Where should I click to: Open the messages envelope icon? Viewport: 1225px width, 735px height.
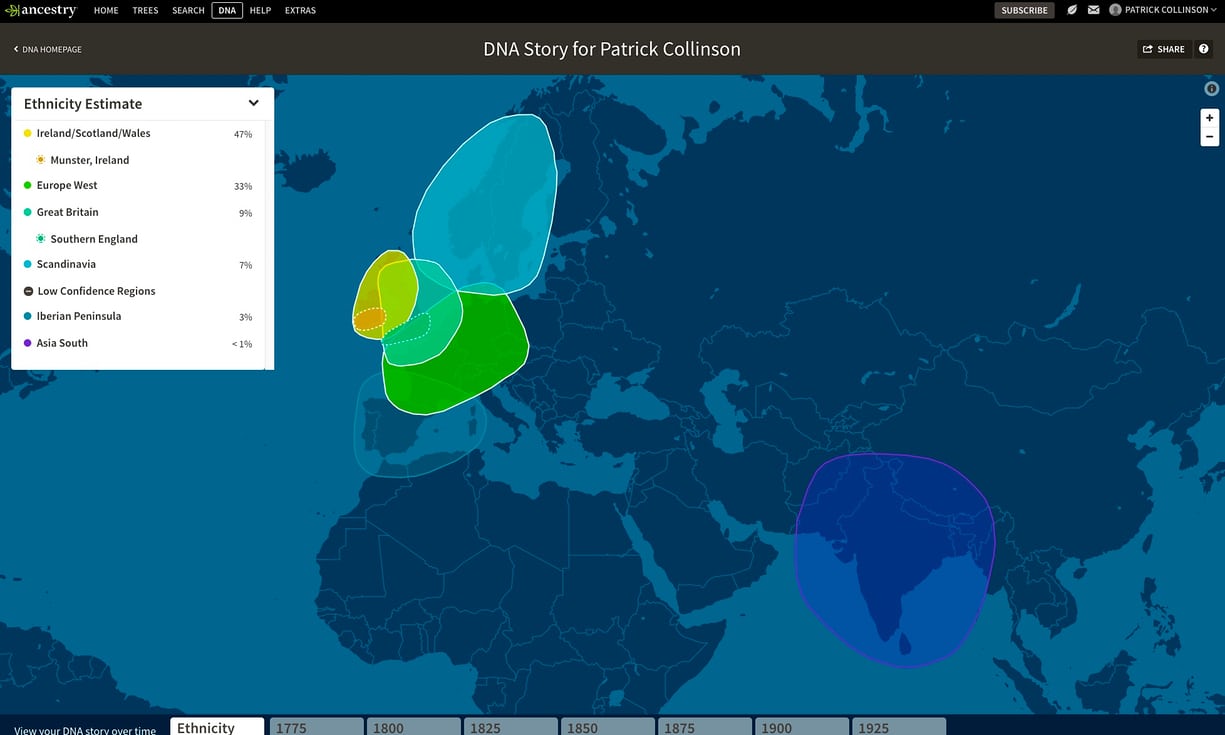[1093, 10]
